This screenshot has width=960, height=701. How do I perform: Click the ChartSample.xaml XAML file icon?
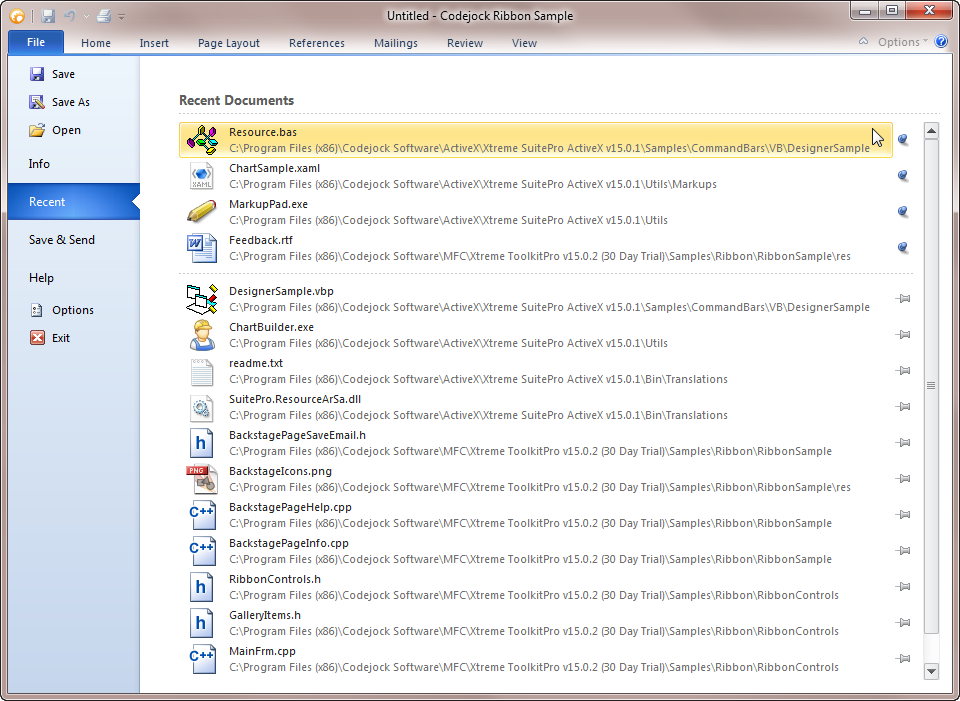point(202,176)
